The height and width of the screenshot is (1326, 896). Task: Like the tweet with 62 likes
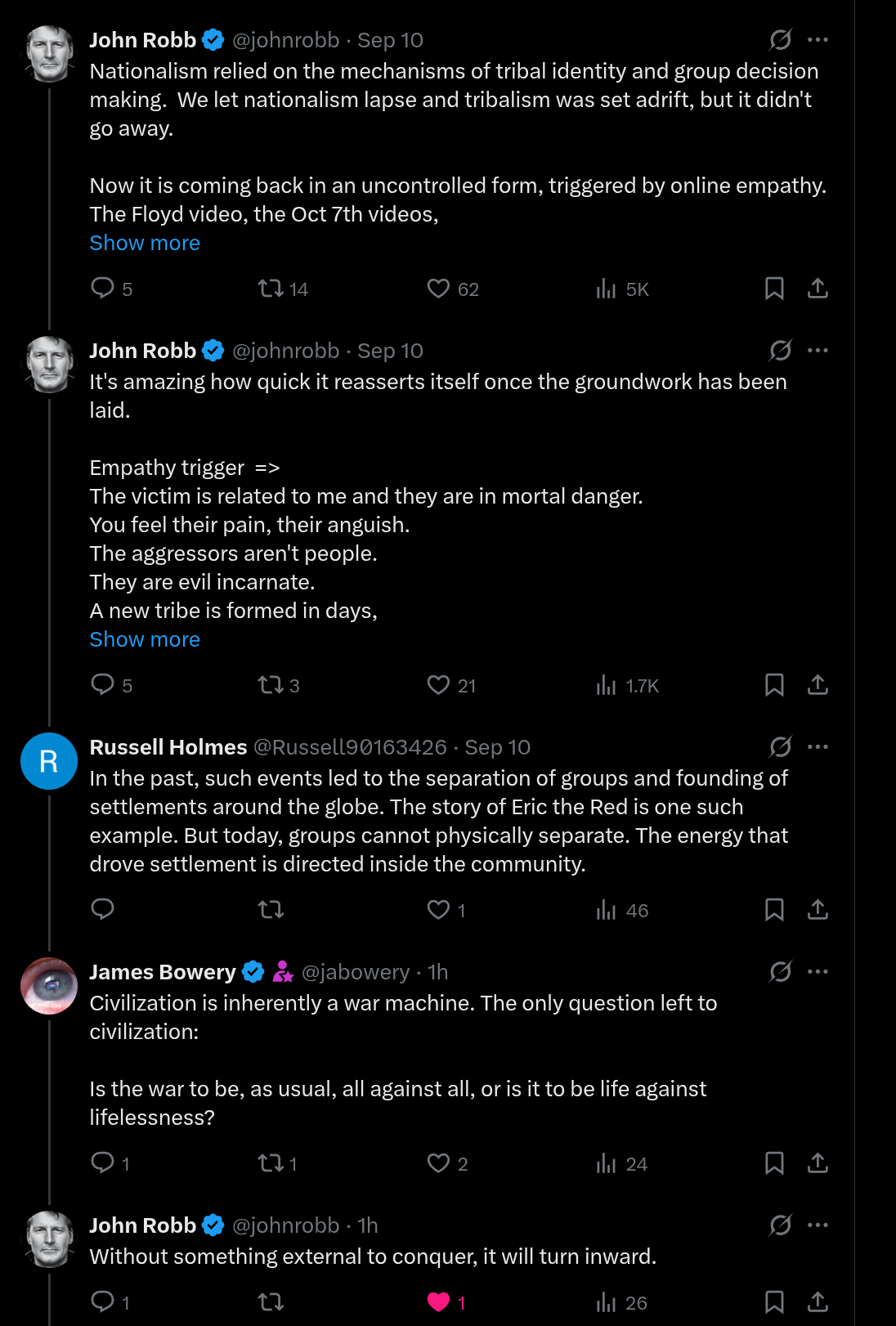(x=439, y=289)
